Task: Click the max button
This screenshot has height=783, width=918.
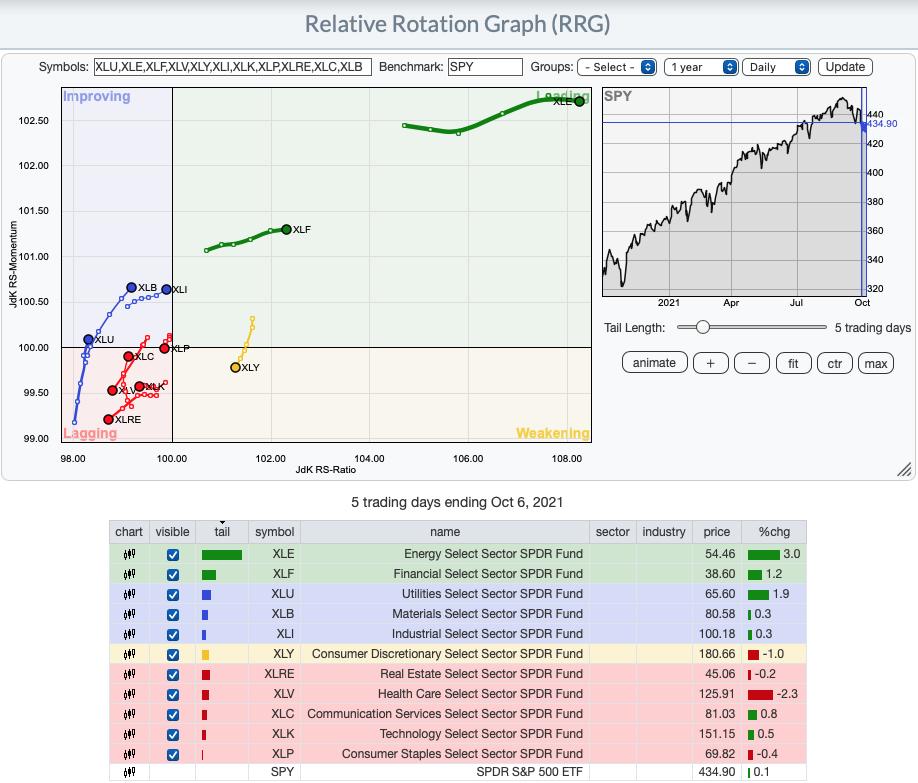Action: tap(876, 363)
